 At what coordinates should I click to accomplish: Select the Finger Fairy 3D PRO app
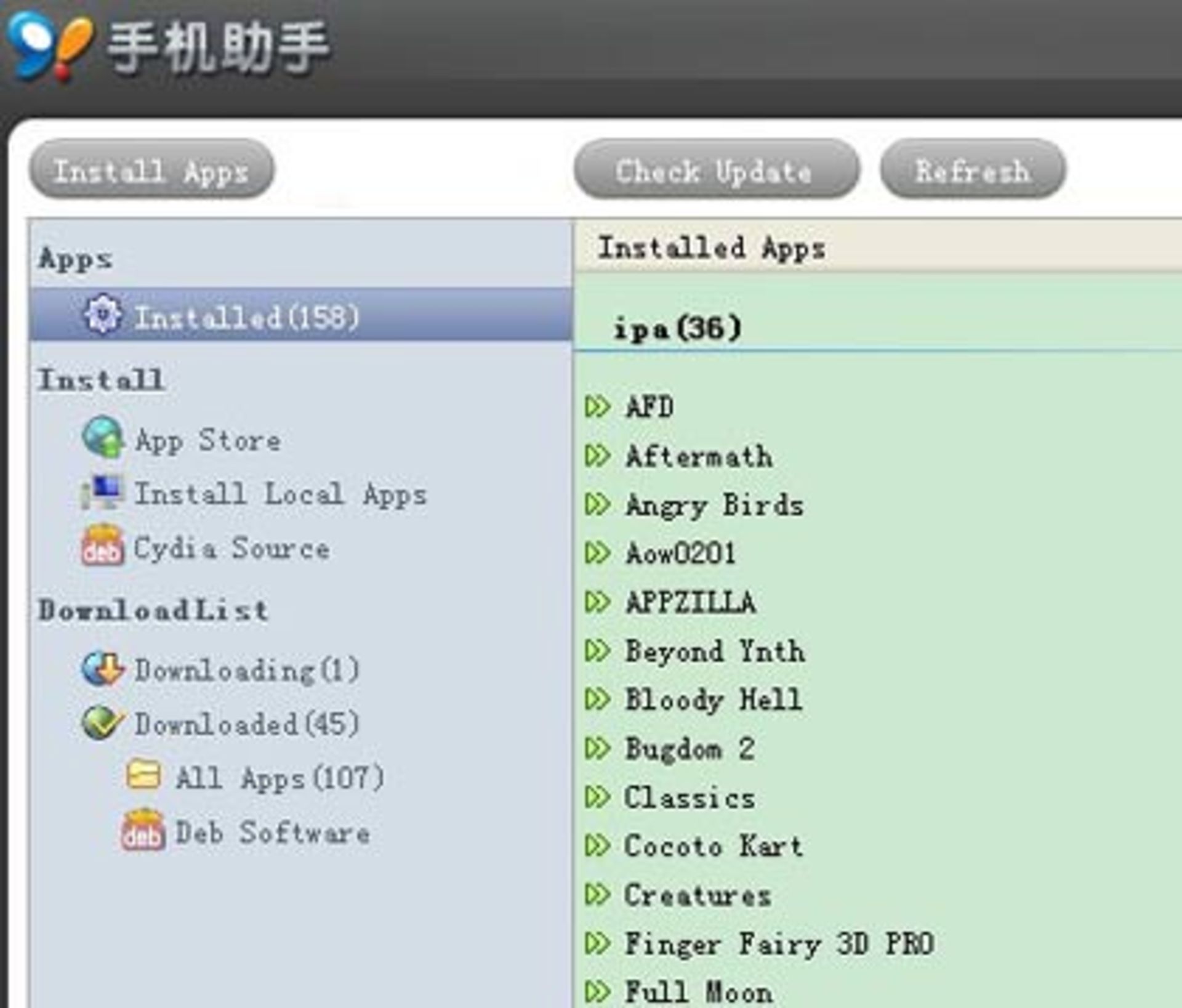click(780, 944)
